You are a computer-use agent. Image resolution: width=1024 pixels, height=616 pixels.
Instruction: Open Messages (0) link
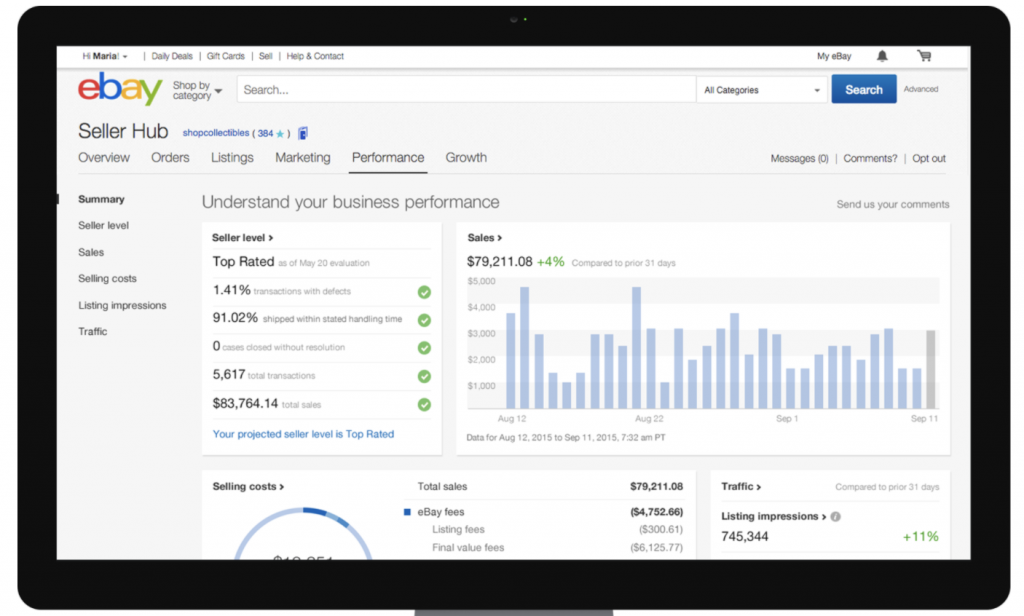click(x=799, y=158)
